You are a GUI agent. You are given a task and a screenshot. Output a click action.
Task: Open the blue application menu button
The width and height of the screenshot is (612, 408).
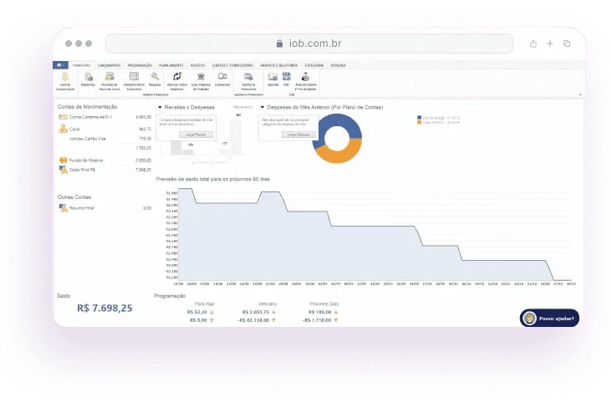pyautogui.click(x=60, y=65)
